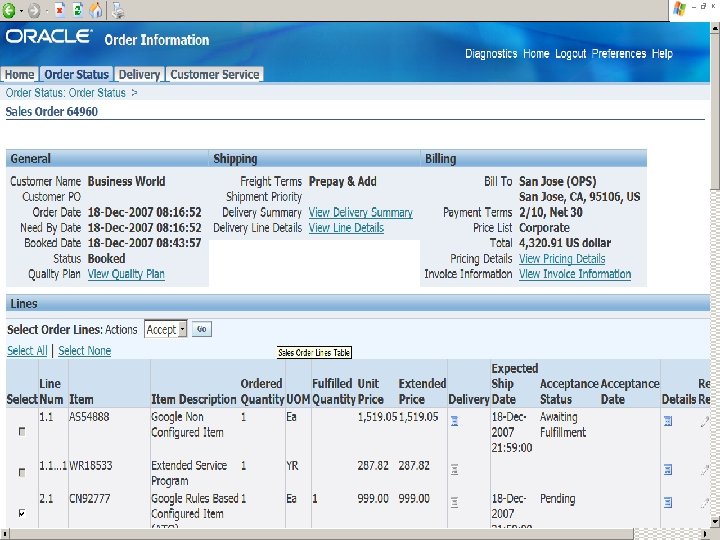This screenshot has width=720, height=540.
Task: Click the vertical scrollbar up arrow
Action: (715, 27)
